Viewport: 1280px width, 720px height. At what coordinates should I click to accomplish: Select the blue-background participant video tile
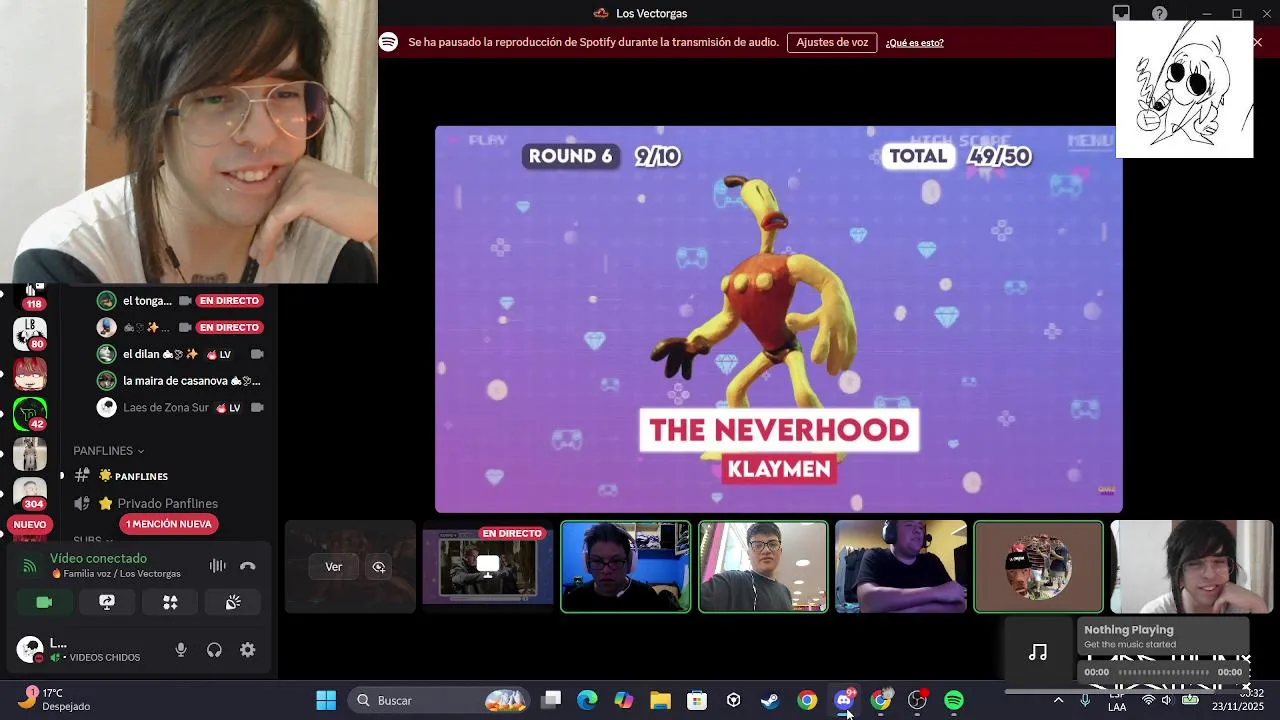coord(625,566)
